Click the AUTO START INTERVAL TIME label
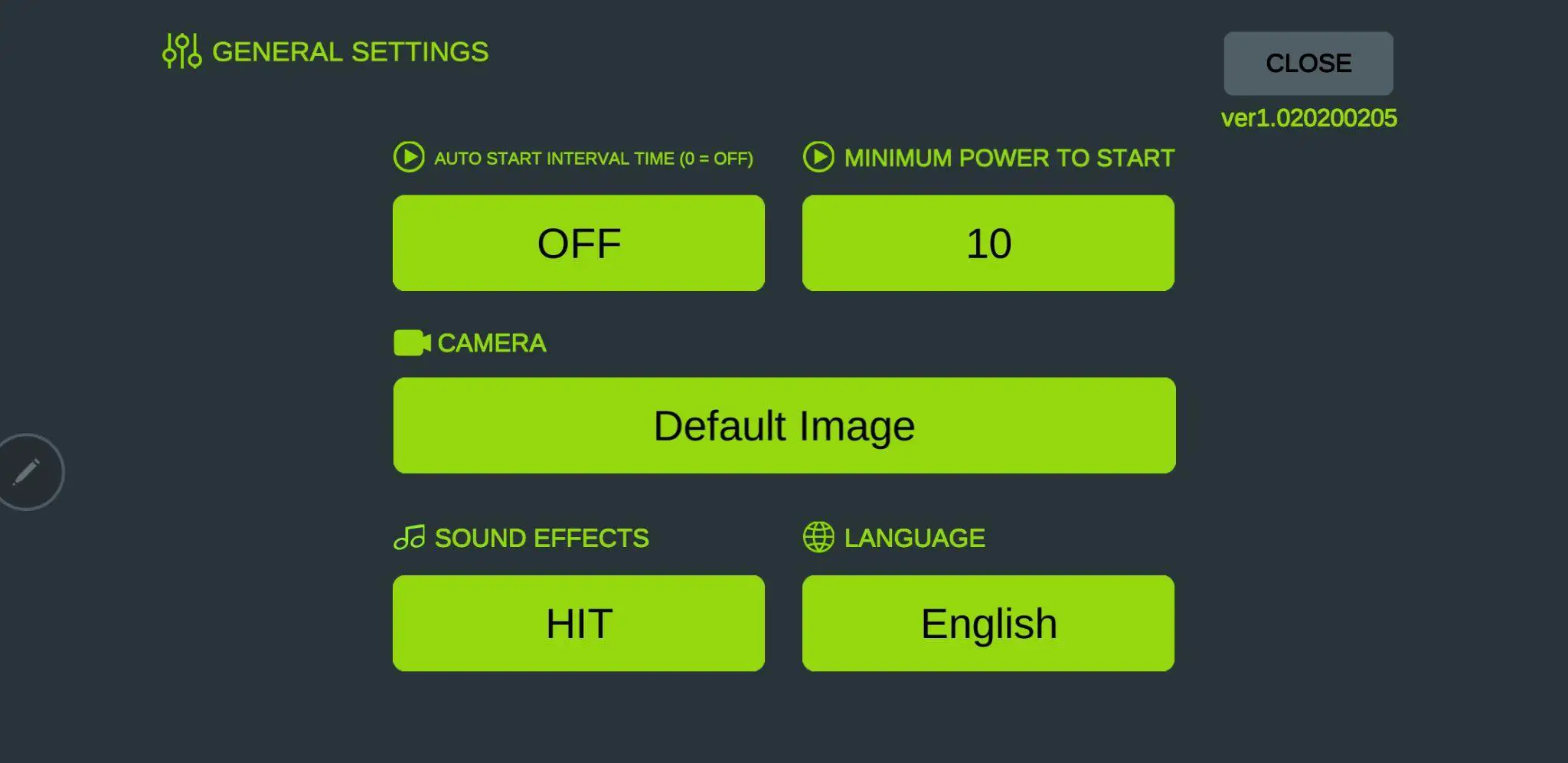1568x763 pixels. pos(593,159)
